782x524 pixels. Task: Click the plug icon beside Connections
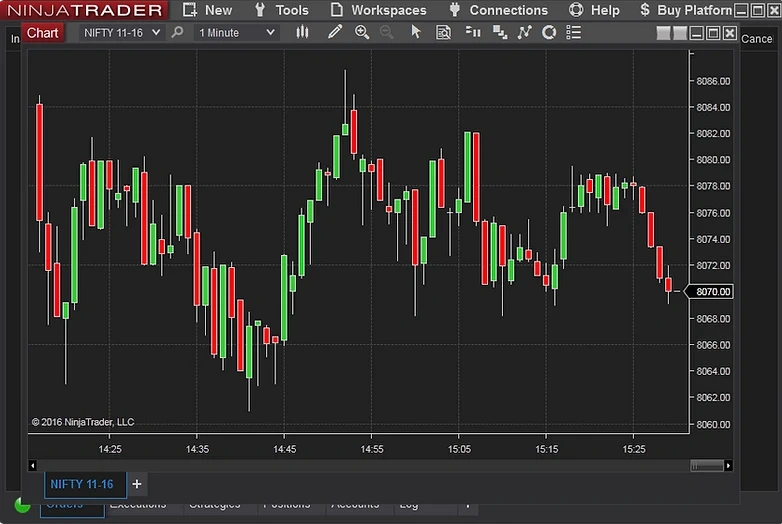pos(454,9)
